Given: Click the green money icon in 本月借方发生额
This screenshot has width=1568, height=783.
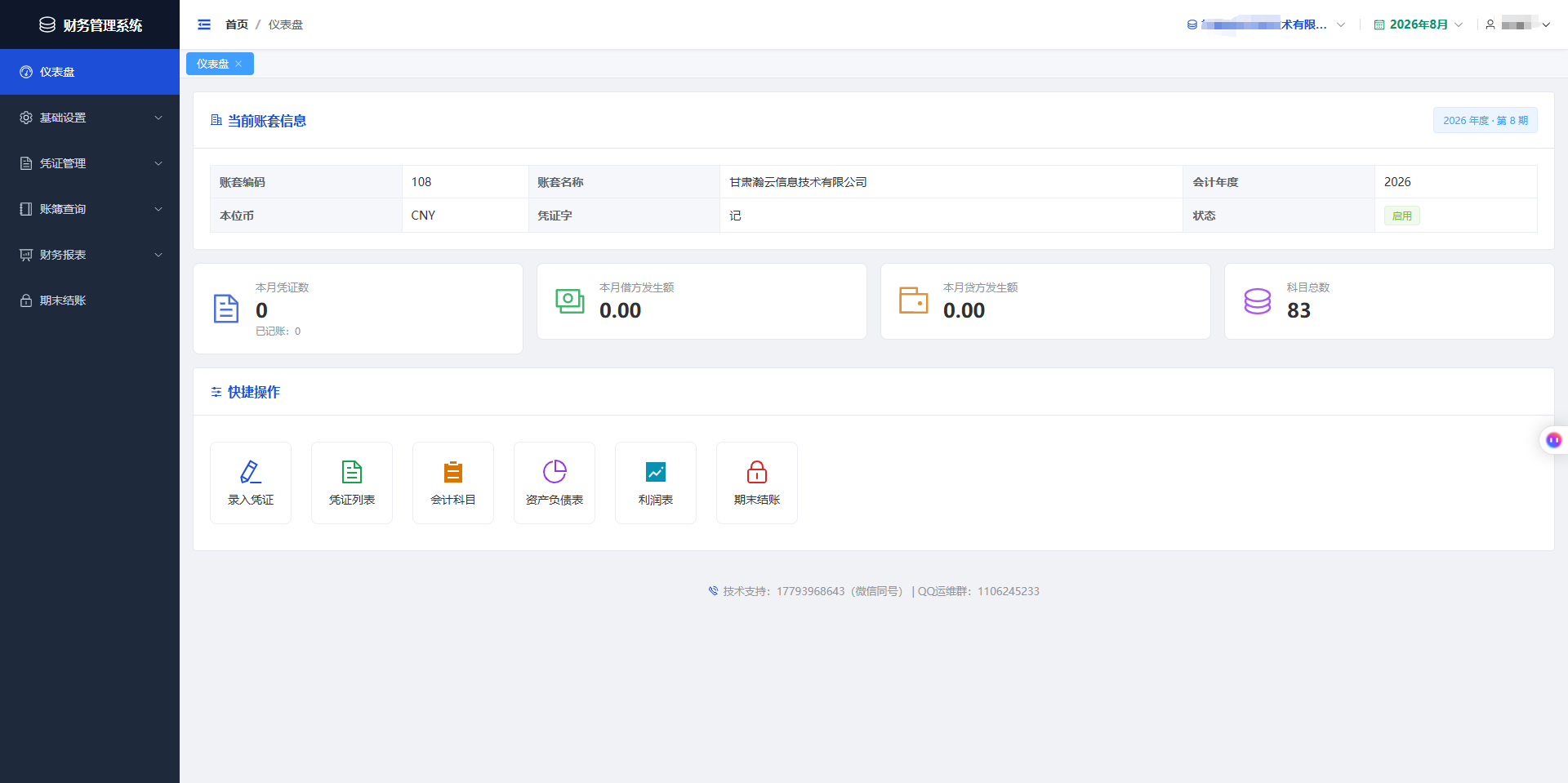Looking at the screenshot, I should tap(570, 300).
